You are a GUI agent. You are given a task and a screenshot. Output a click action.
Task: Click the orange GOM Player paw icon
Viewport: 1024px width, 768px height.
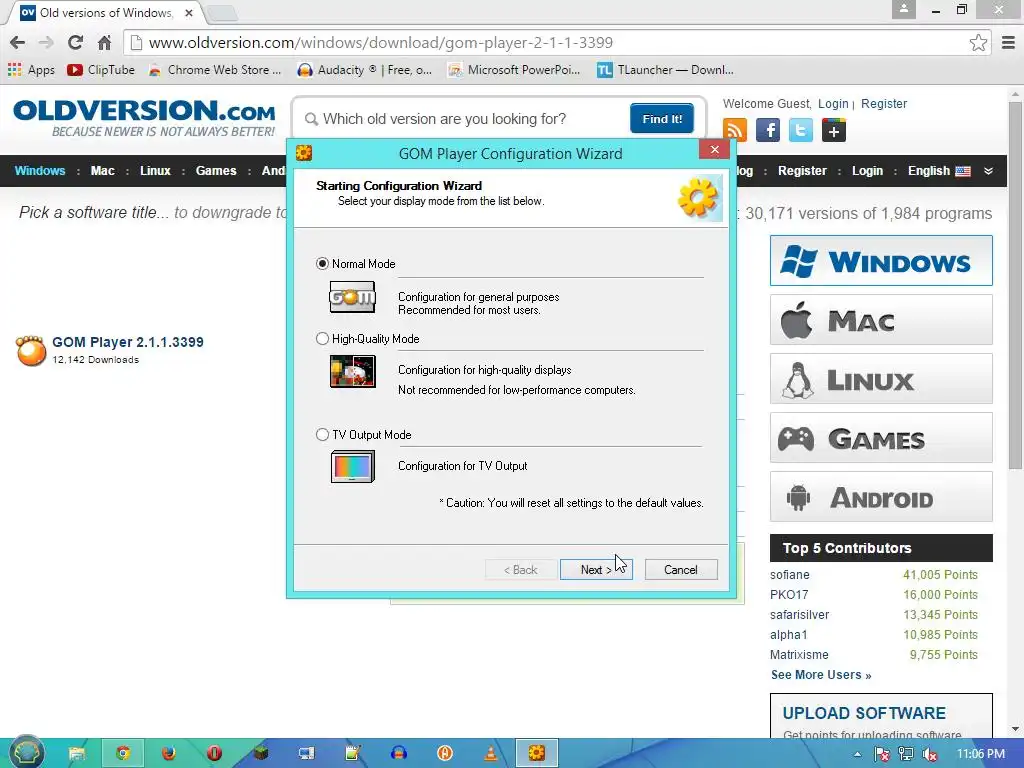click(x=31, y=351)
